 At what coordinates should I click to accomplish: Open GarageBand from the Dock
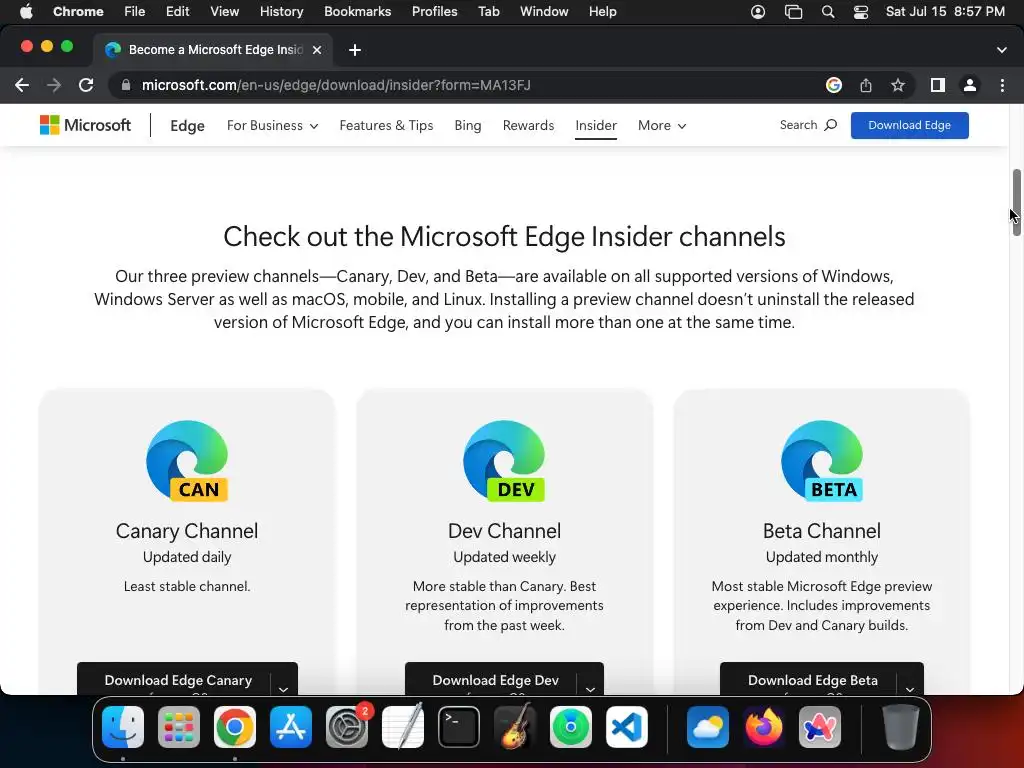[515, 727]
